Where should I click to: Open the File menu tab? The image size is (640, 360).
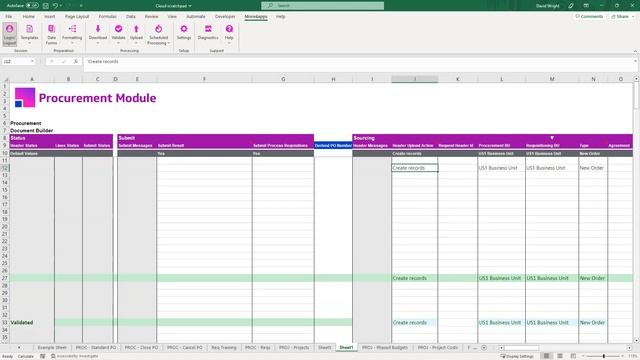click(9, 17)
